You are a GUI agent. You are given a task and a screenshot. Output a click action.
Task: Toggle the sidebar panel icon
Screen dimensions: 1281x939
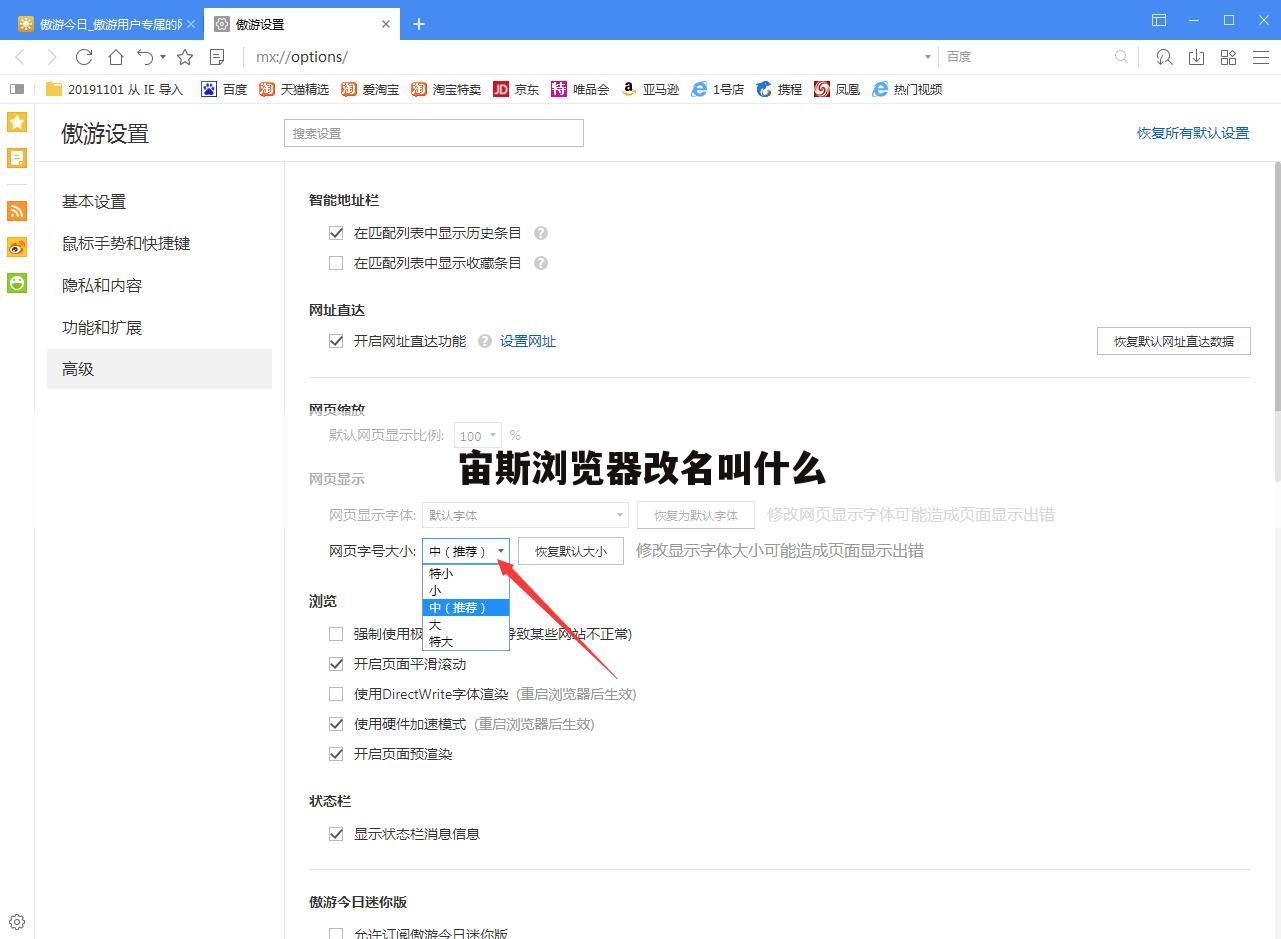point(17,89)
